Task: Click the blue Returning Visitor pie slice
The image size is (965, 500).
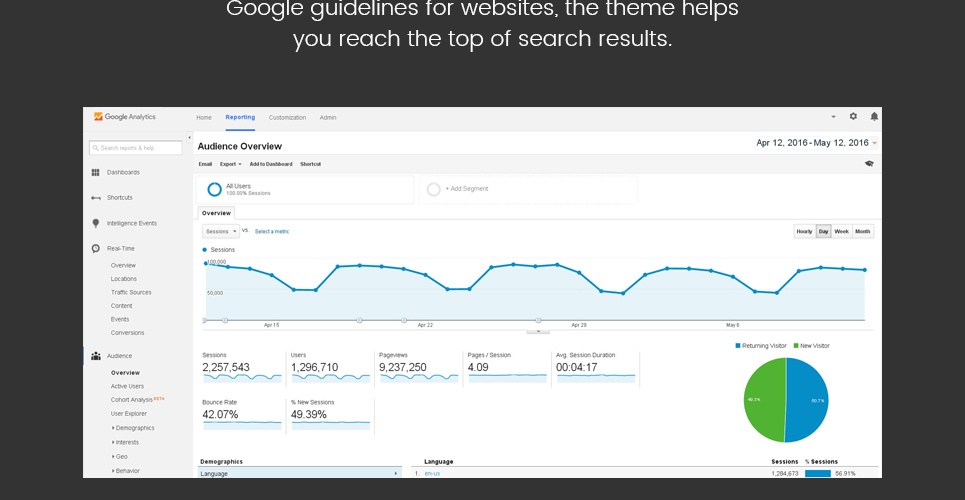Action: (x=809, y=400)
